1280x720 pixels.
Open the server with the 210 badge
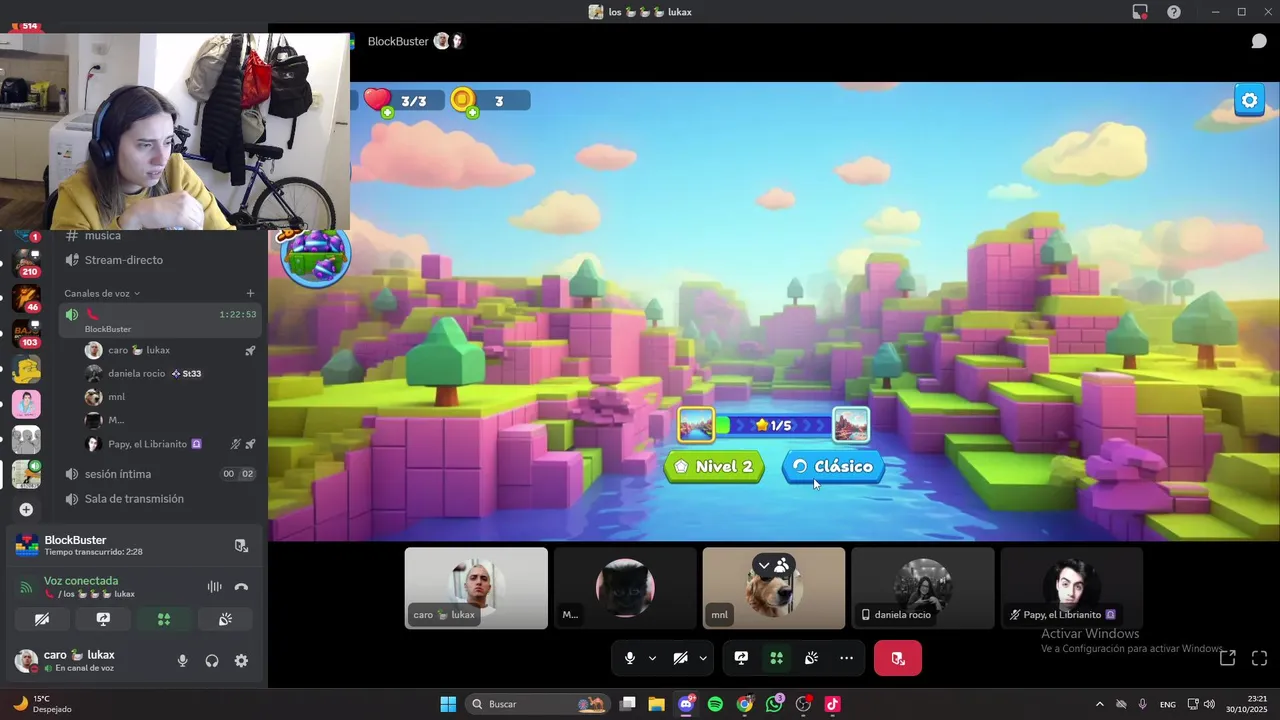click(x=26, y=264)
